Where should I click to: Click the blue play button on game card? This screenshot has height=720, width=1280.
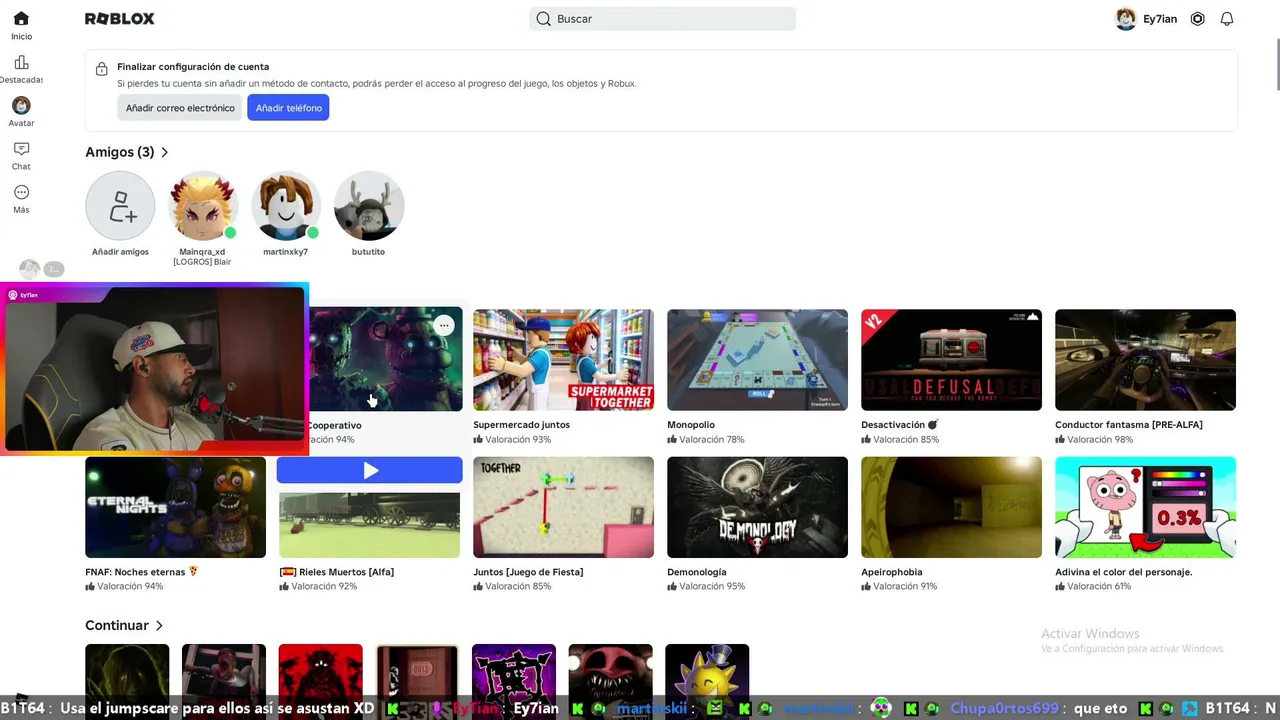[x=370, y=470]
